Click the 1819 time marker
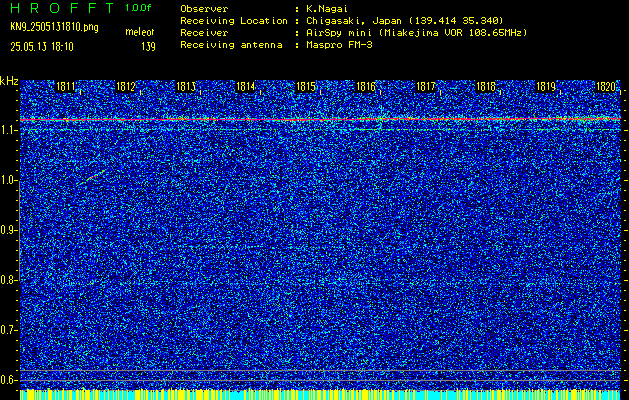 pyautogui.click(x=546, y=87)
